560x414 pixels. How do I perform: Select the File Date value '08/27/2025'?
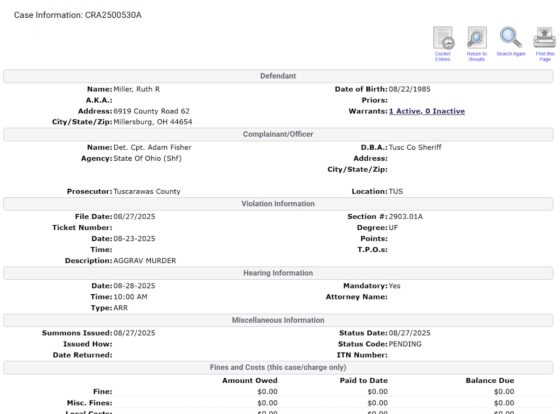click(x=134, y=216)
